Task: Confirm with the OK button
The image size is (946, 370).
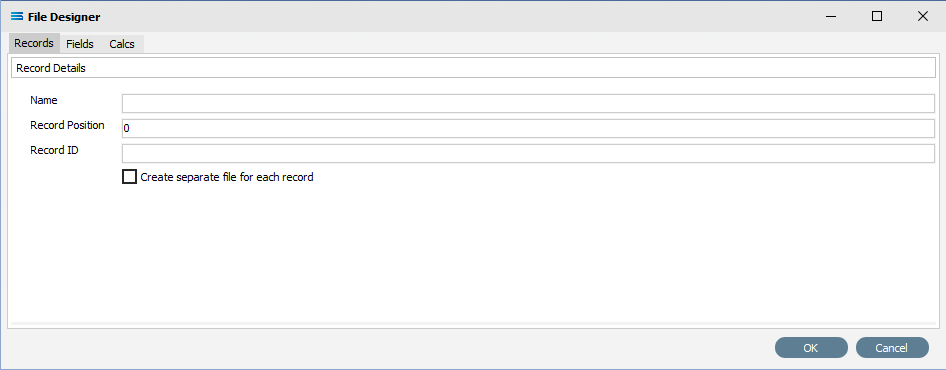Action: (811, 348)
